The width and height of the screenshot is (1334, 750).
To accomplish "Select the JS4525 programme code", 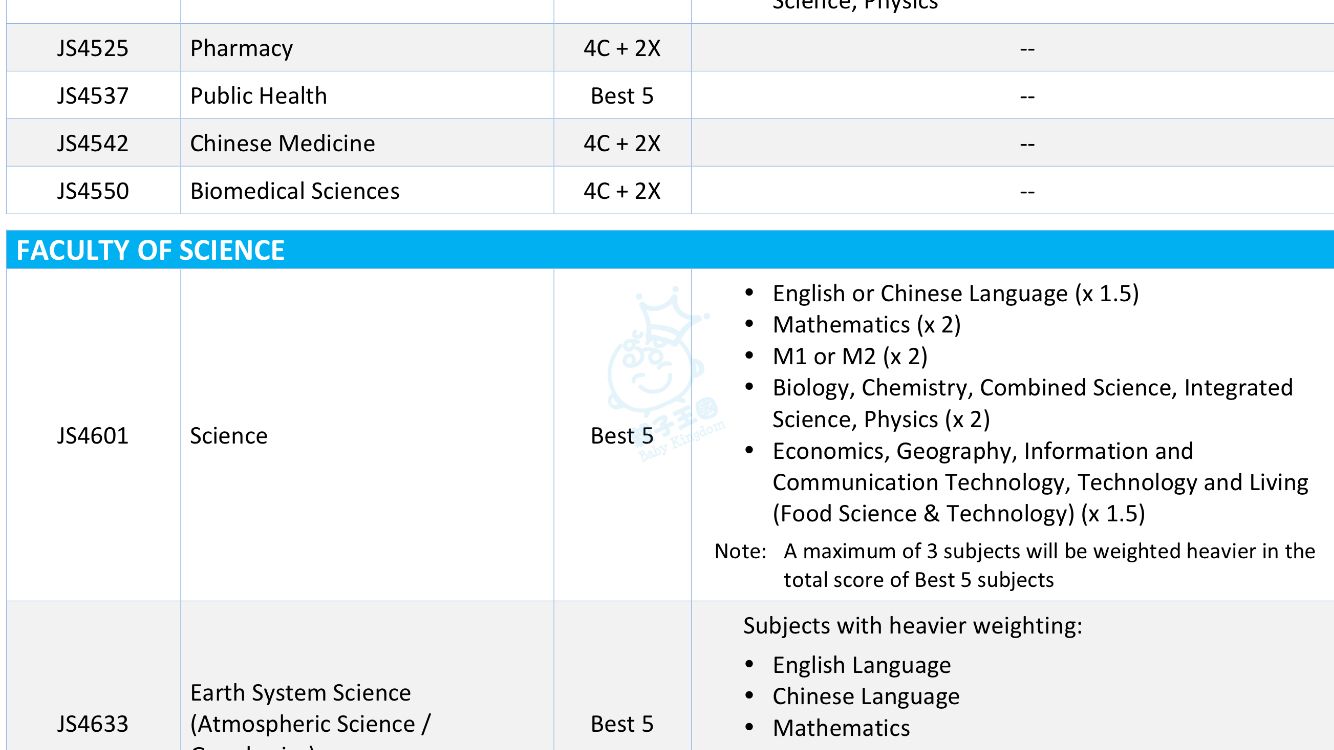I will tap(93, 48).
